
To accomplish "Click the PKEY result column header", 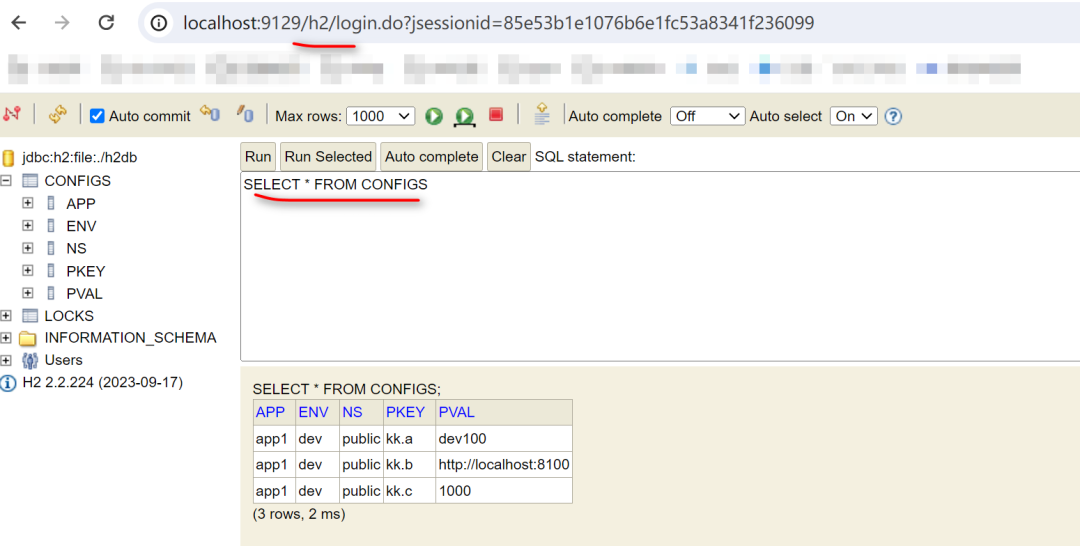I will (405, 412).
